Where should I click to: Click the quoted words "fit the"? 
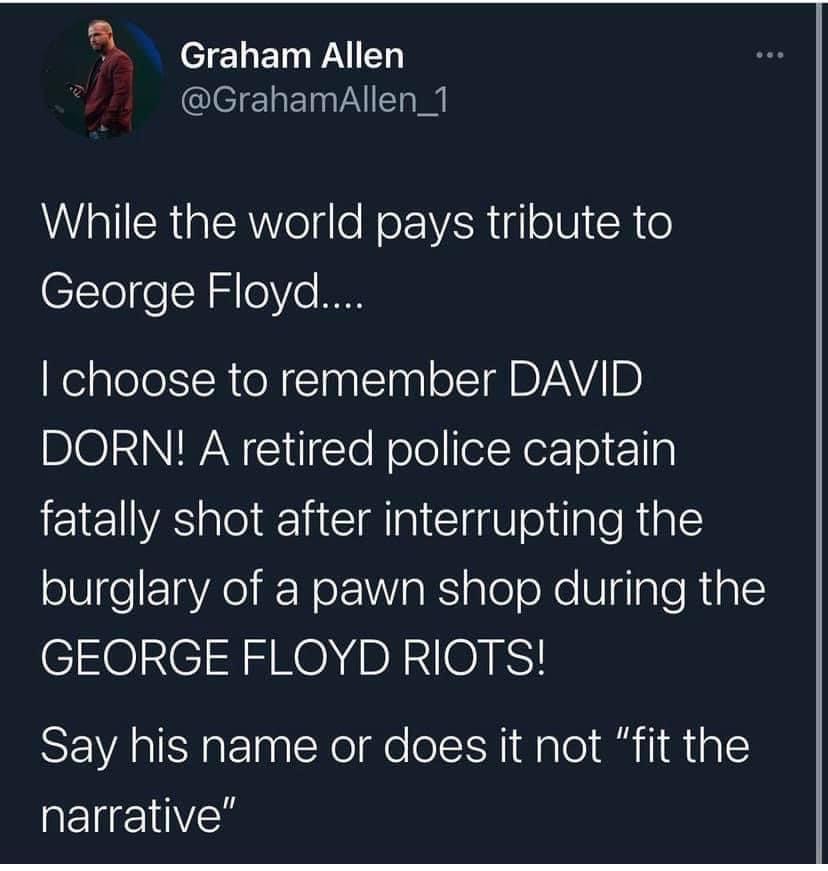coord(682,746)
